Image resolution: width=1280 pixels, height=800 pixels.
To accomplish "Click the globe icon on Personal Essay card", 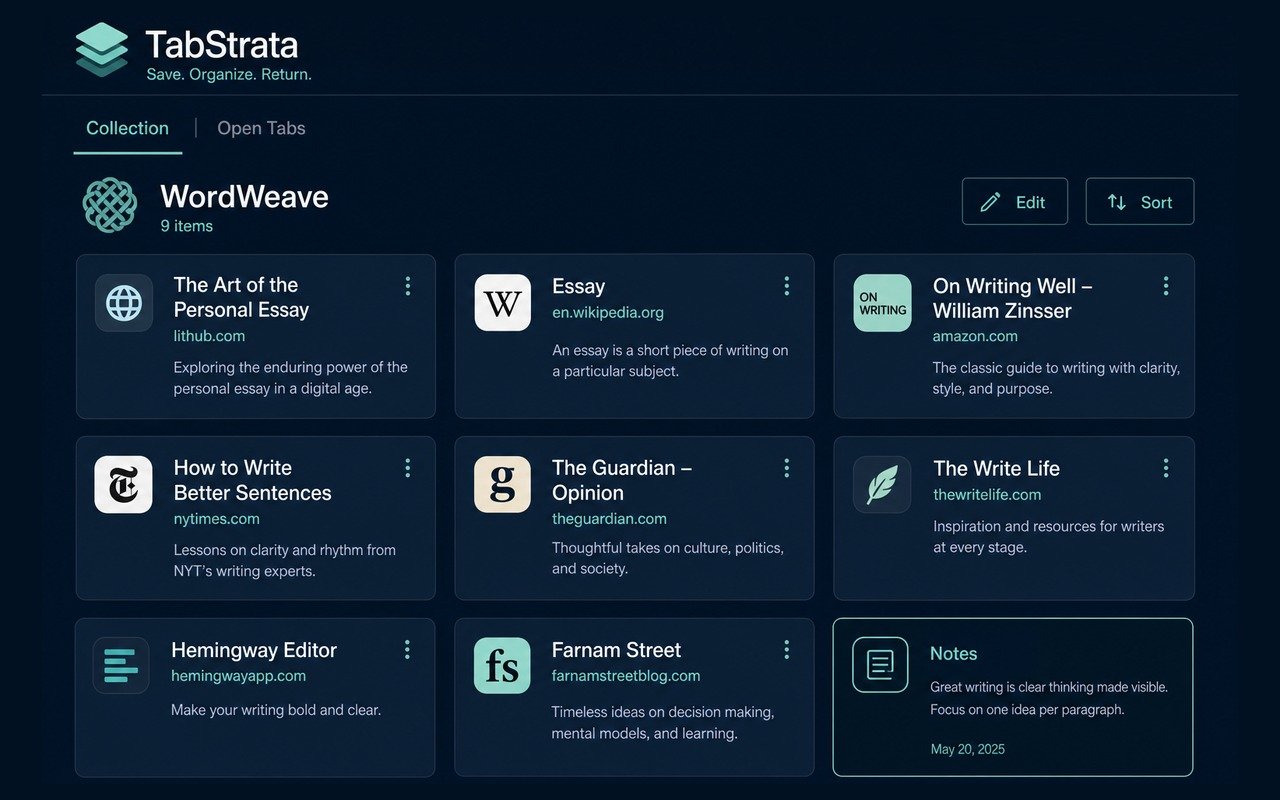I will pos(124,303).
